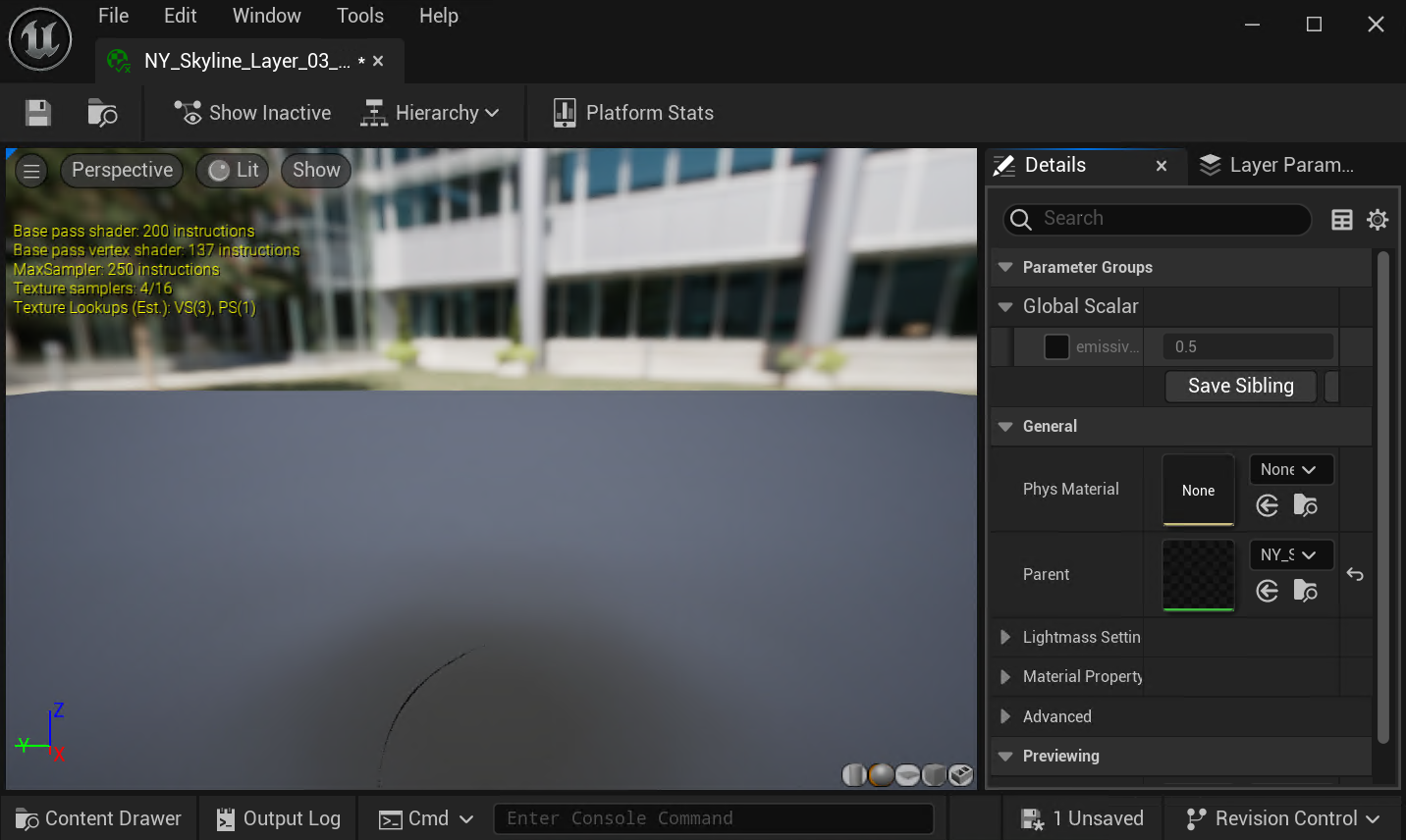Open the Lit view mode menu
1406x840 pixels.
tap(234, 171)
